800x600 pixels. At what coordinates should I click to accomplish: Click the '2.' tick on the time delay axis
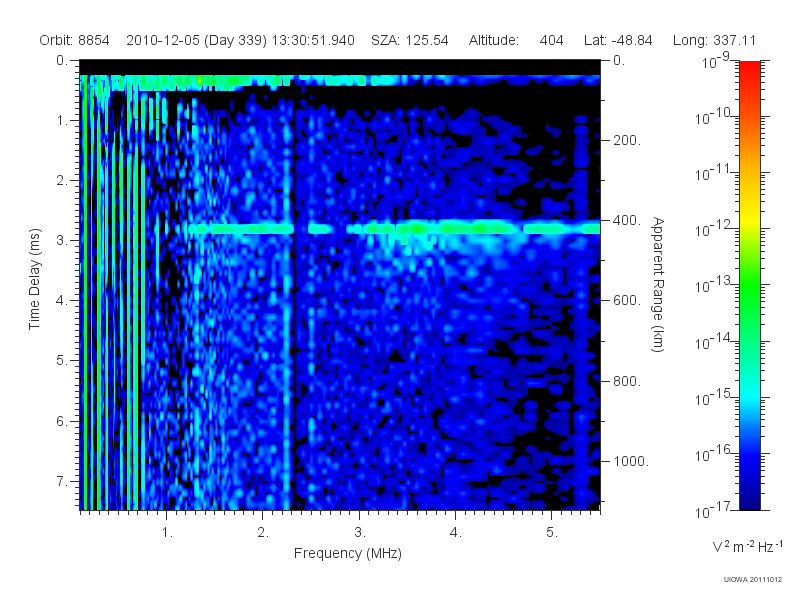click(x=62, y=181)
